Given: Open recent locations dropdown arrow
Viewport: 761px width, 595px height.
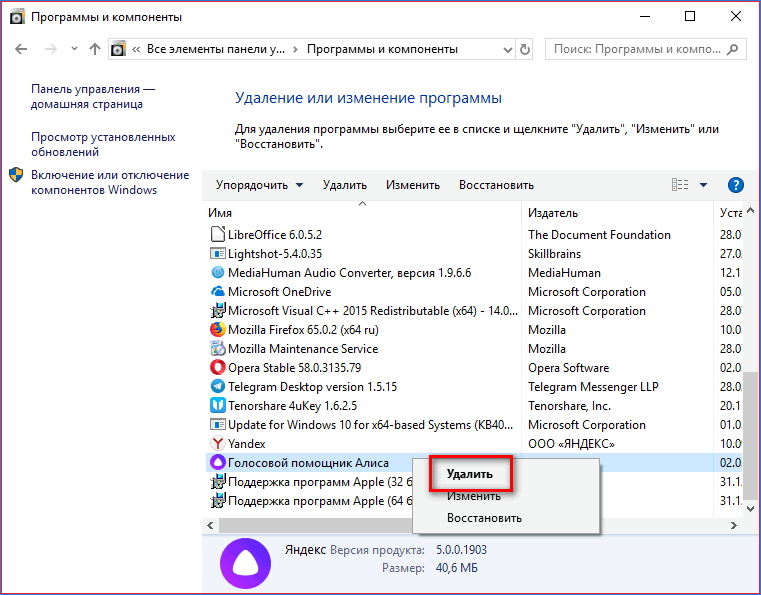Looking at the screenshot, I should tap(74, 49).
